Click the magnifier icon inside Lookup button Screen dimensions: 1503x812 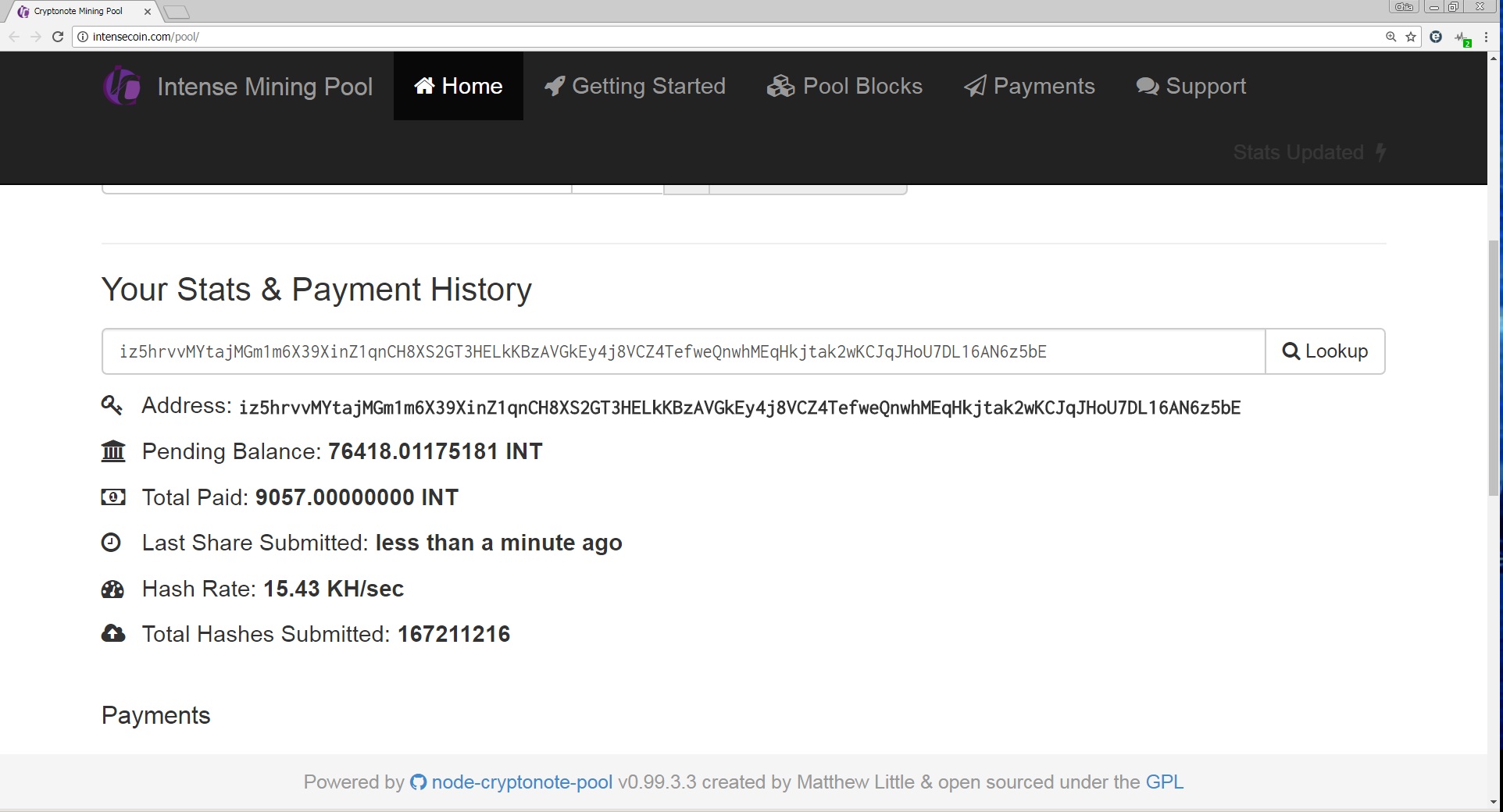(x=1291, y=351)
